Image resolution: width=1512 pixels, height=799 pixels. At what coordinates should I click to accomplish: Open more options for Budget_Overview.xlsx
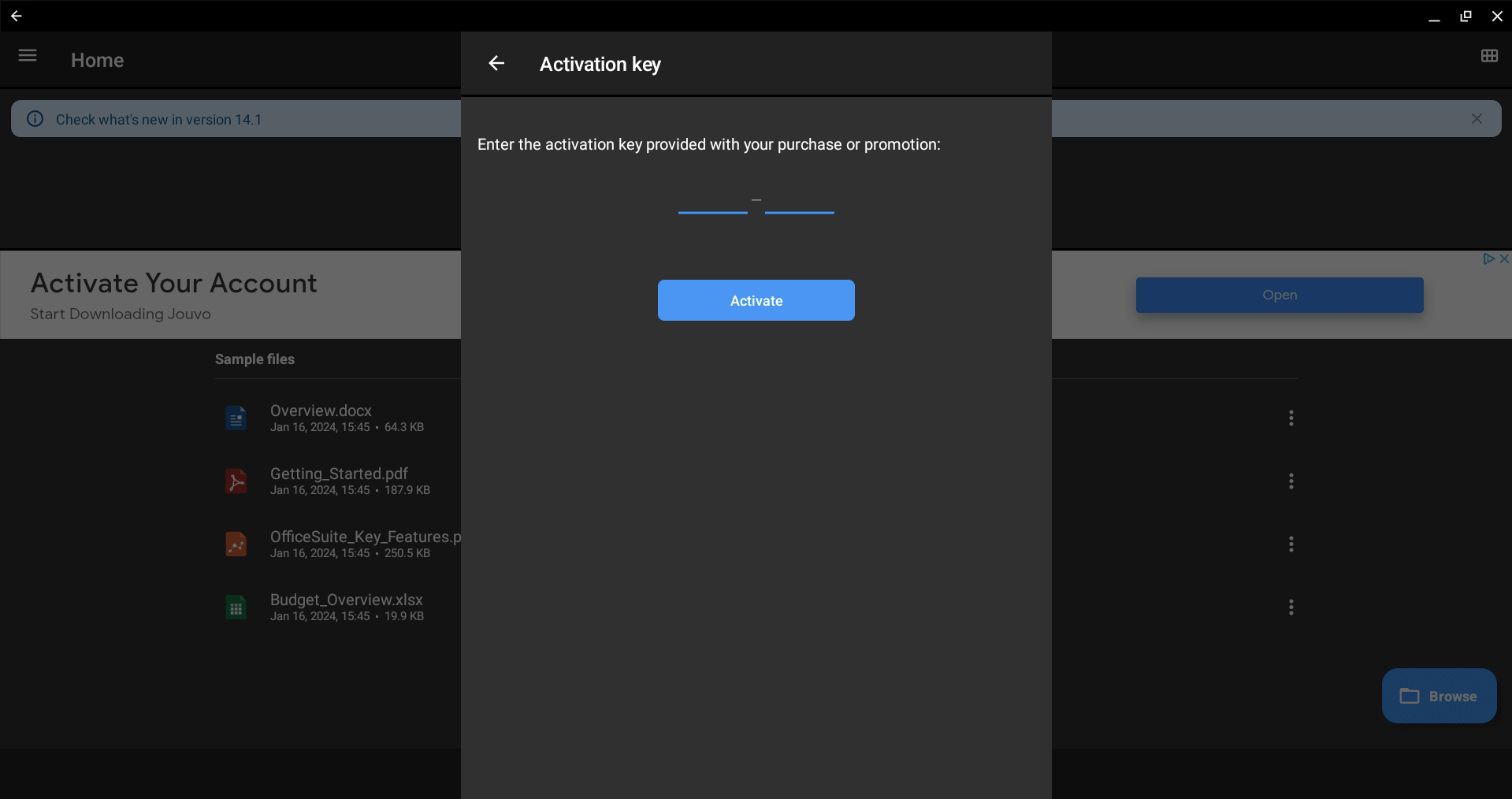coord(1291,607)
